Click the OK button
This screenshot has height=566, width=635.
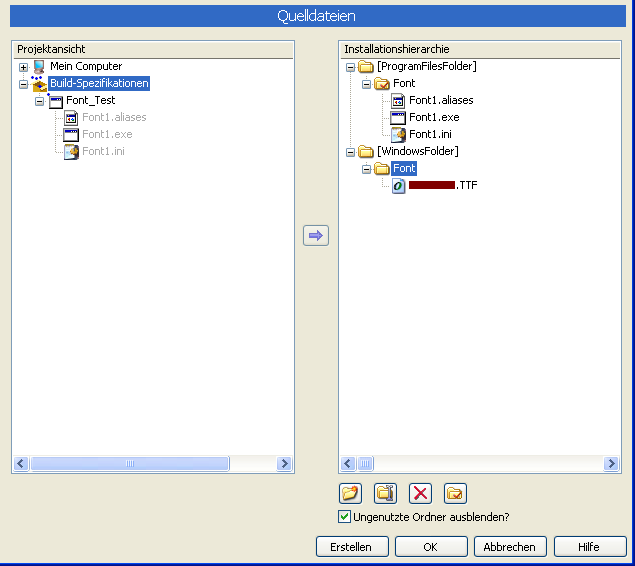[x=431, y=547]
